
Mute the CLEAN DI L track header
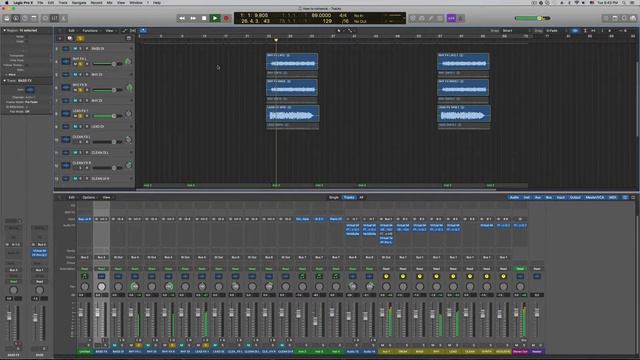[x=75, y=153]
